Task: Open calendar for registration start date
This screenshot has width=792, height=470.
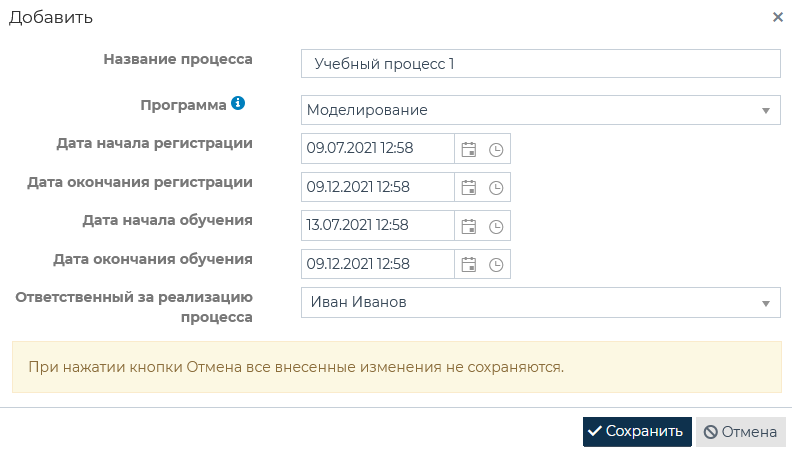Action: (468, 150)
